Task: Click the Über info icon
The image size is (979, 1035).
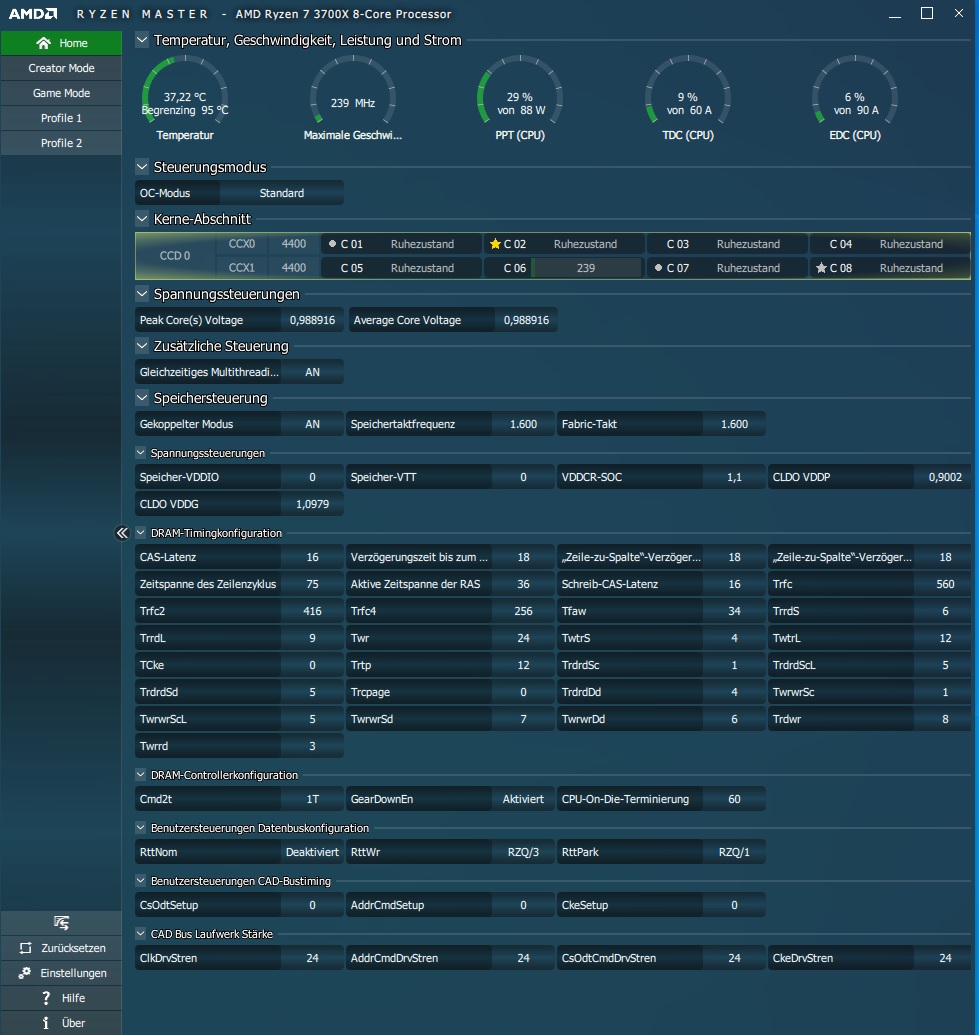Action: click(46, 1023)
